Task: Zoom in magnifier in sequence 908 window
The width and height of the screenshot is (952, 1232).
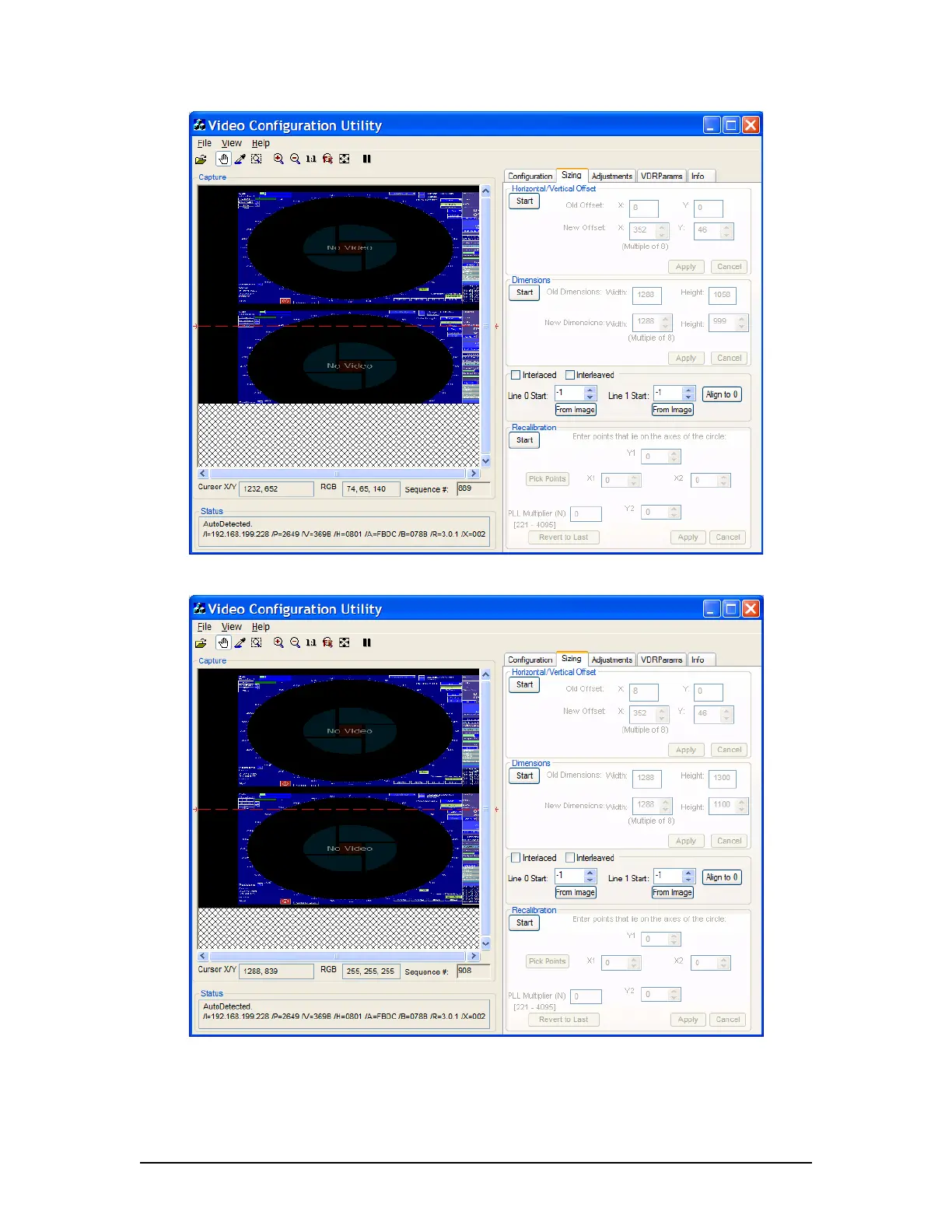Action: (278, 642)
